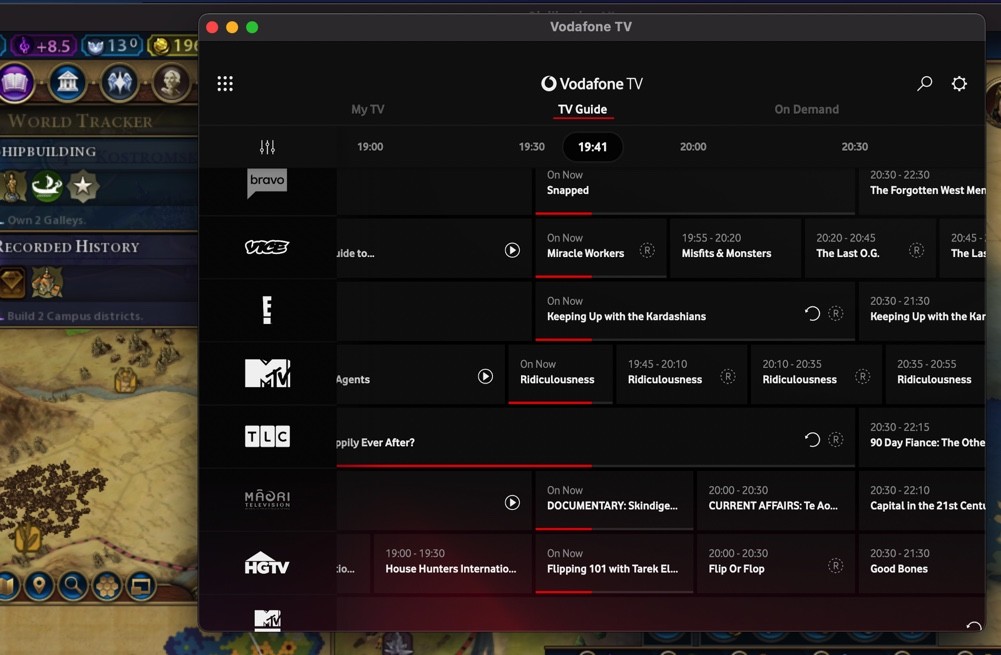Open Great People bust button in Civilization
Image resolution: width=1001 pixels, height=655 pixels.
171,83
